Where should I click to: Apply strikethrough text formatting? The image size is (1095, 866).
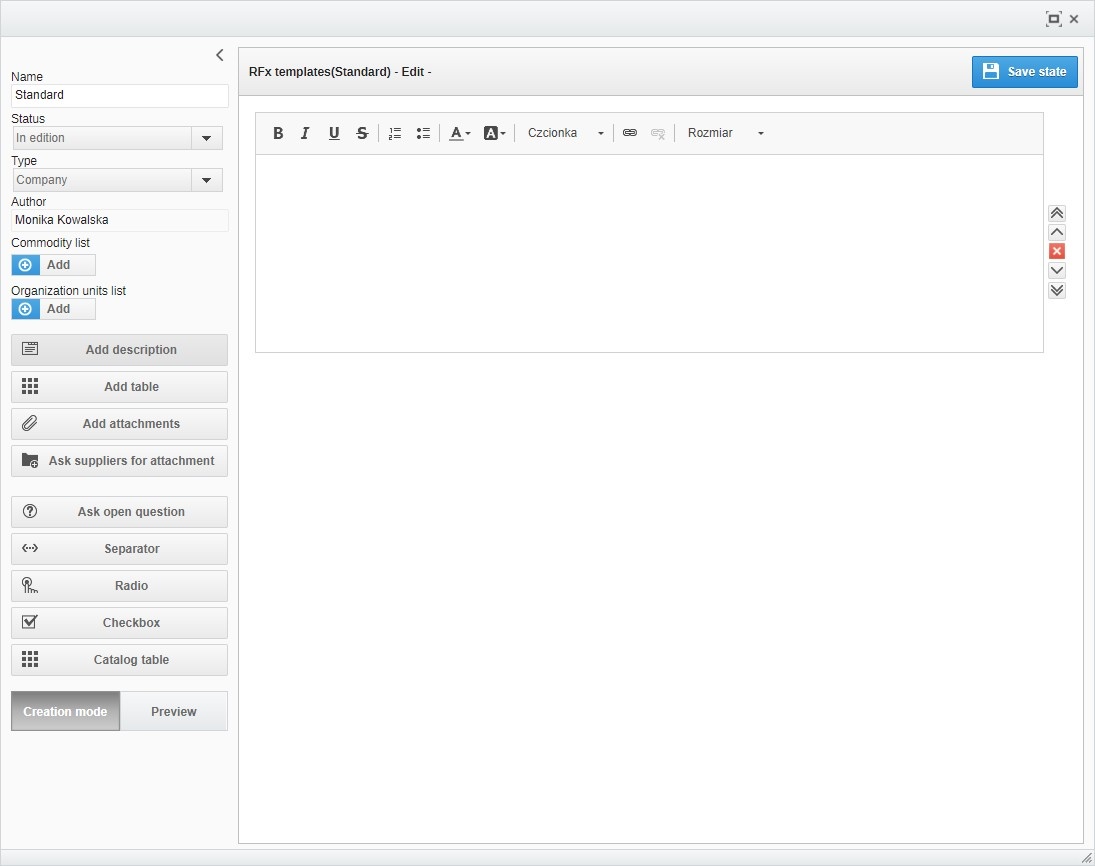pos(362,133)
